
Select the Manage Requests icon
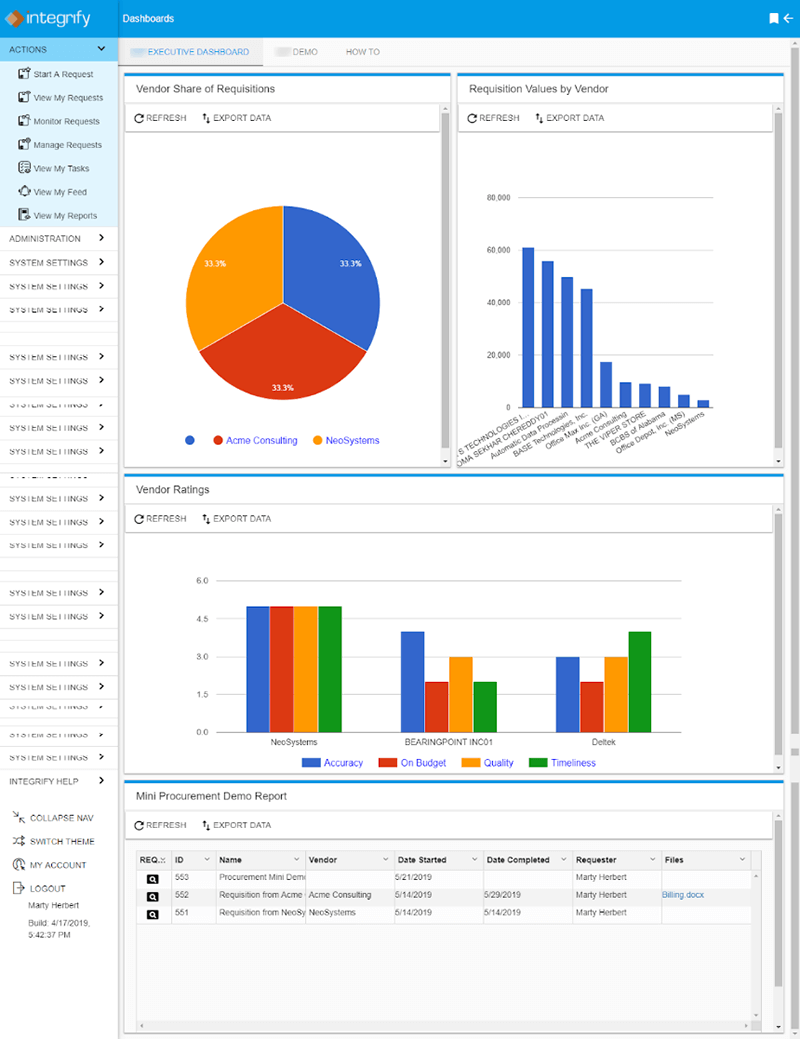[x=22, y=144]
